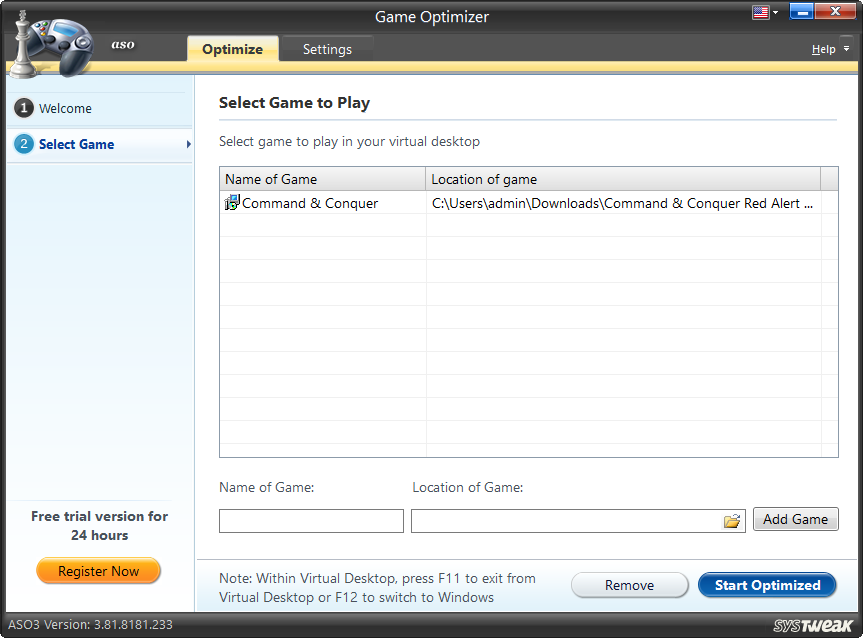Launch with the Start Optimized button
The image size is (864, 639).
point(767,585)
